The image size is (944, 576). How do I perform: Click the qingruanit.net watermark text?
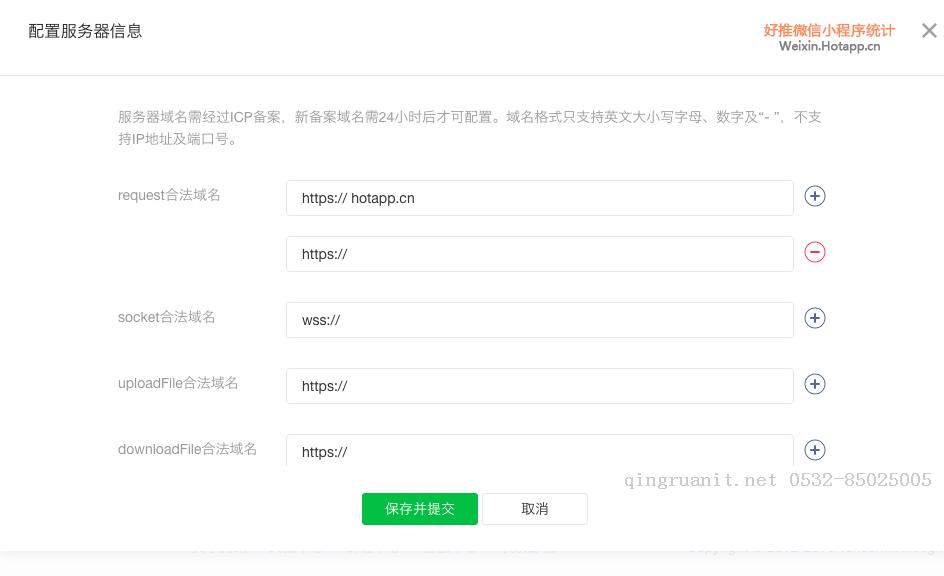[700, 480]
